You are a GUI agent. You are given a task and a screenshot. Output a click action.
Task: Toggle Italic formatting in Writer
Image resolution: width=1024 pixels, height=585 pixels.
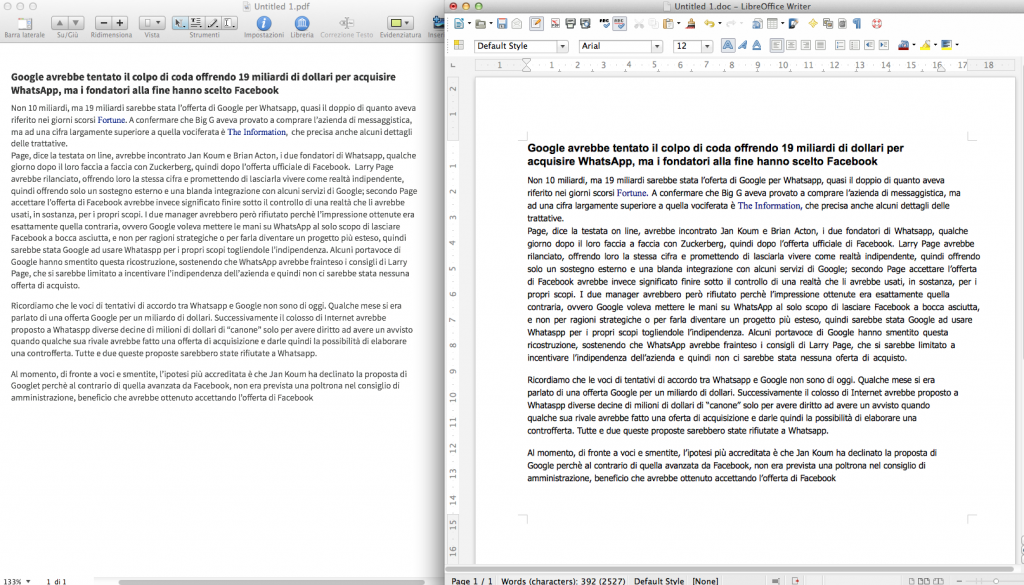[743, 45]
